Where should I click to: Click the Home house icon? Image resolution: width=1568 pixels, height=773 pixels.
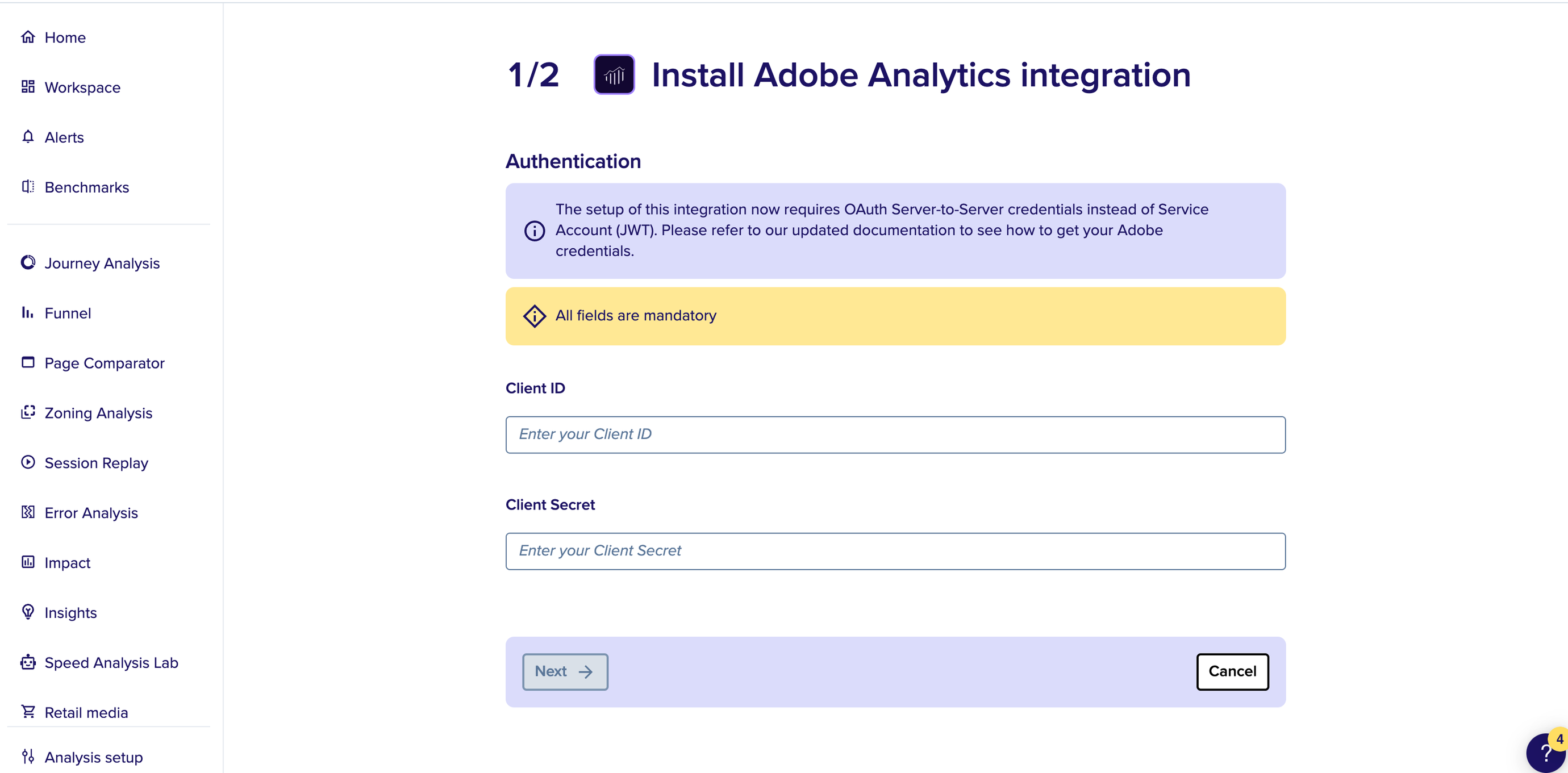coord(28,37)
